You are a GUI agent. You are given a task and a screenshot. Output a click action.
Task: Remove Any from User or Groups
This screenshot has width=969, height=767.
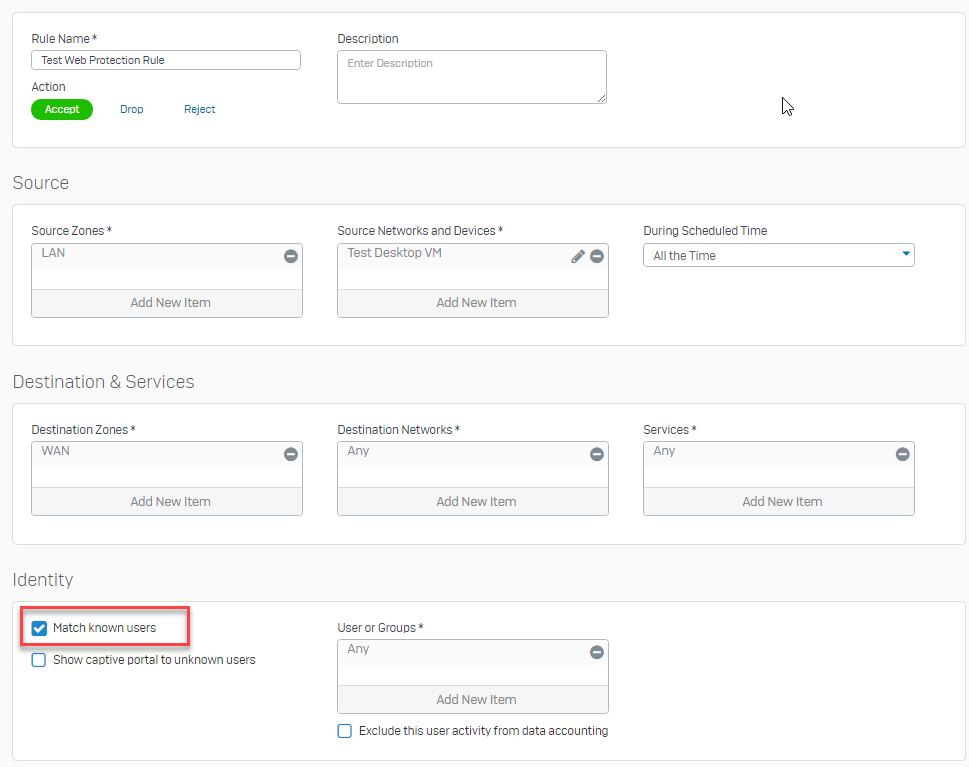click(x=597, y=652)
